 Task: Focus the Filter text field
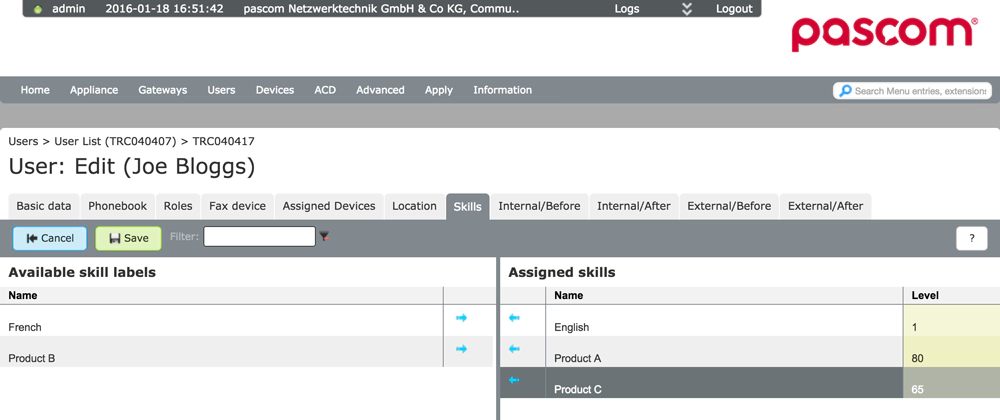coord(259,237)
